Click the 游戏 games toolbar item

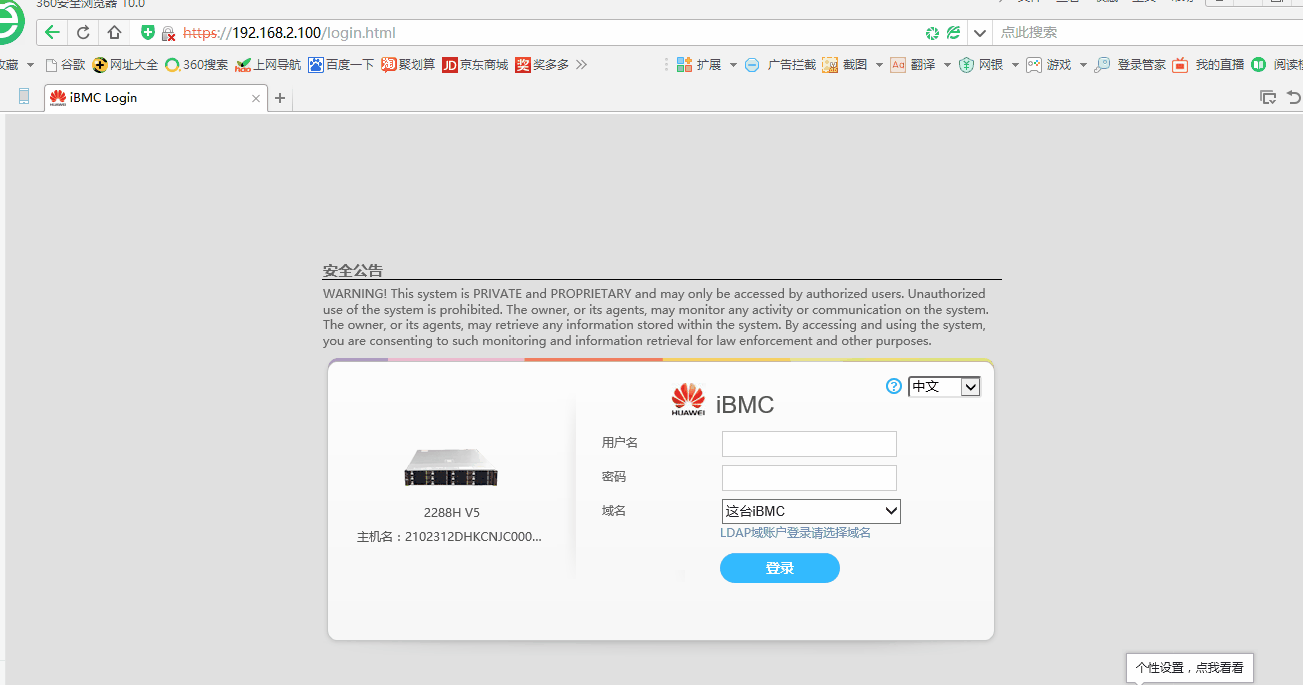(1049, 64)
